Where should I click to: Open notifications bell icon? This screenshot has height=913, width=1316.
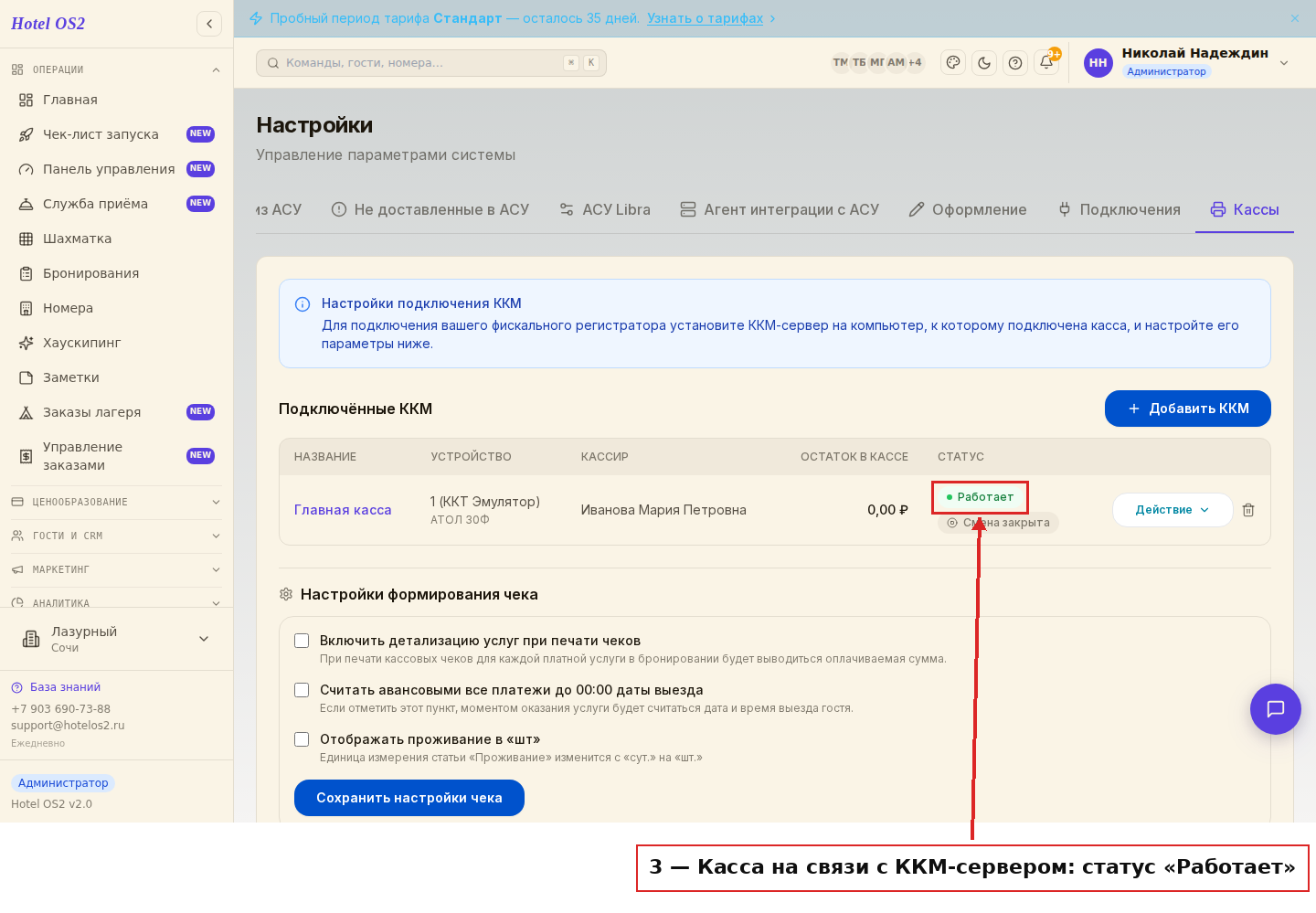pyautogui.click(x=1046, y=63)
